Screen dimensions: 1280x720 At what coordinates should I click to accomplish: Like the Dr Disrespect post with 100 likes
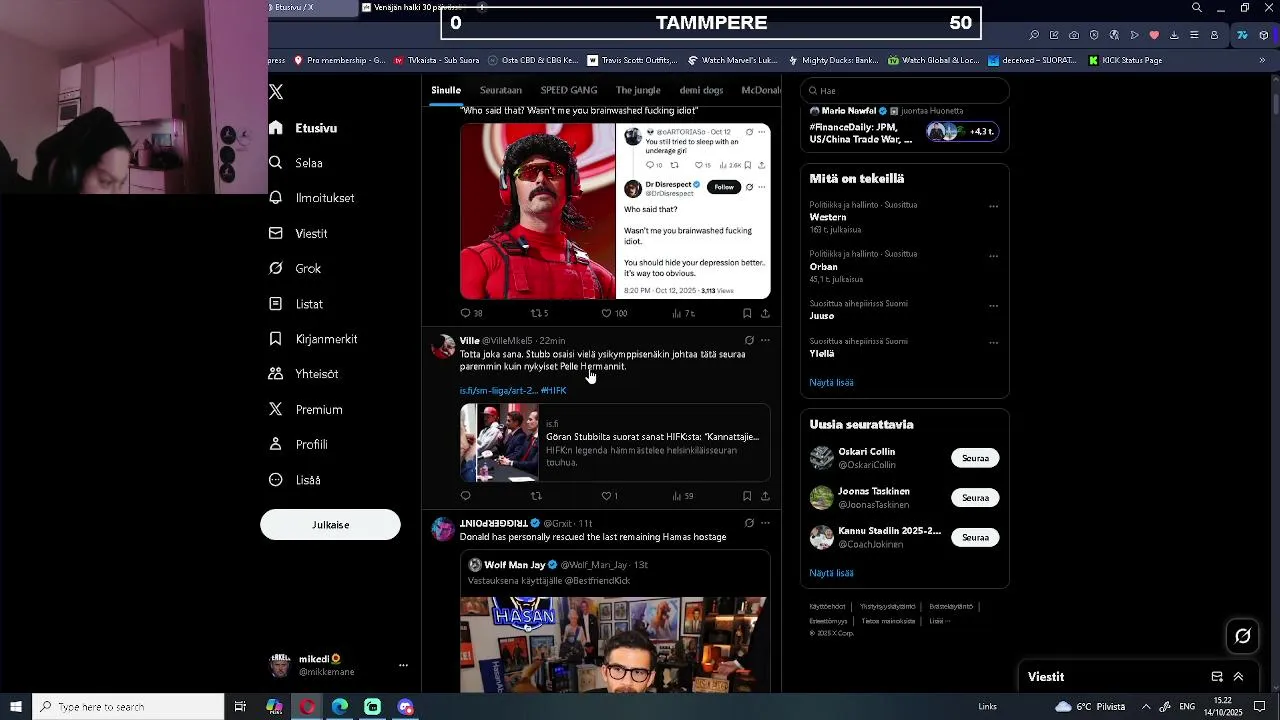[x=614, y=313]
